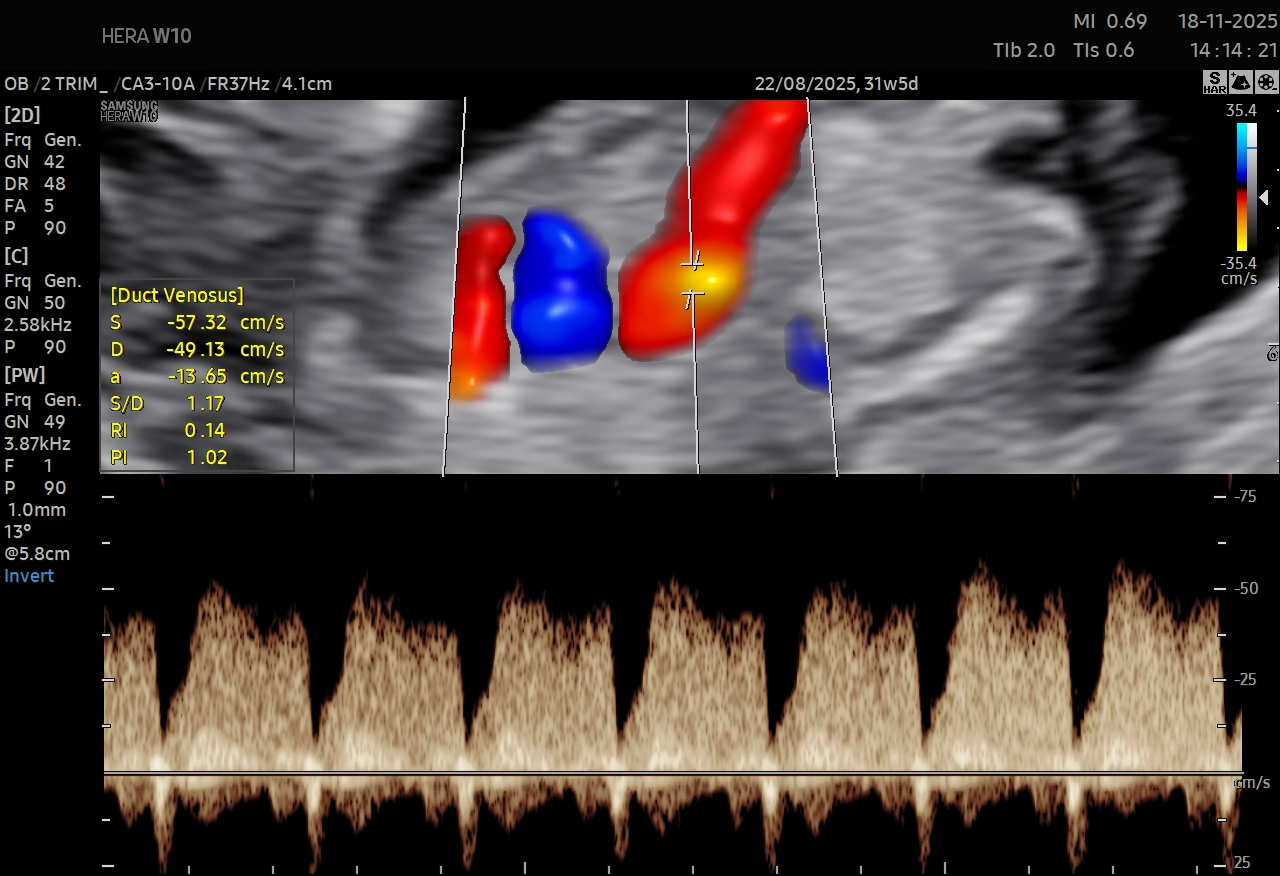Select the 13° Doppler angle value
This screenshot has height=876, width=1280.
point(17,532)
